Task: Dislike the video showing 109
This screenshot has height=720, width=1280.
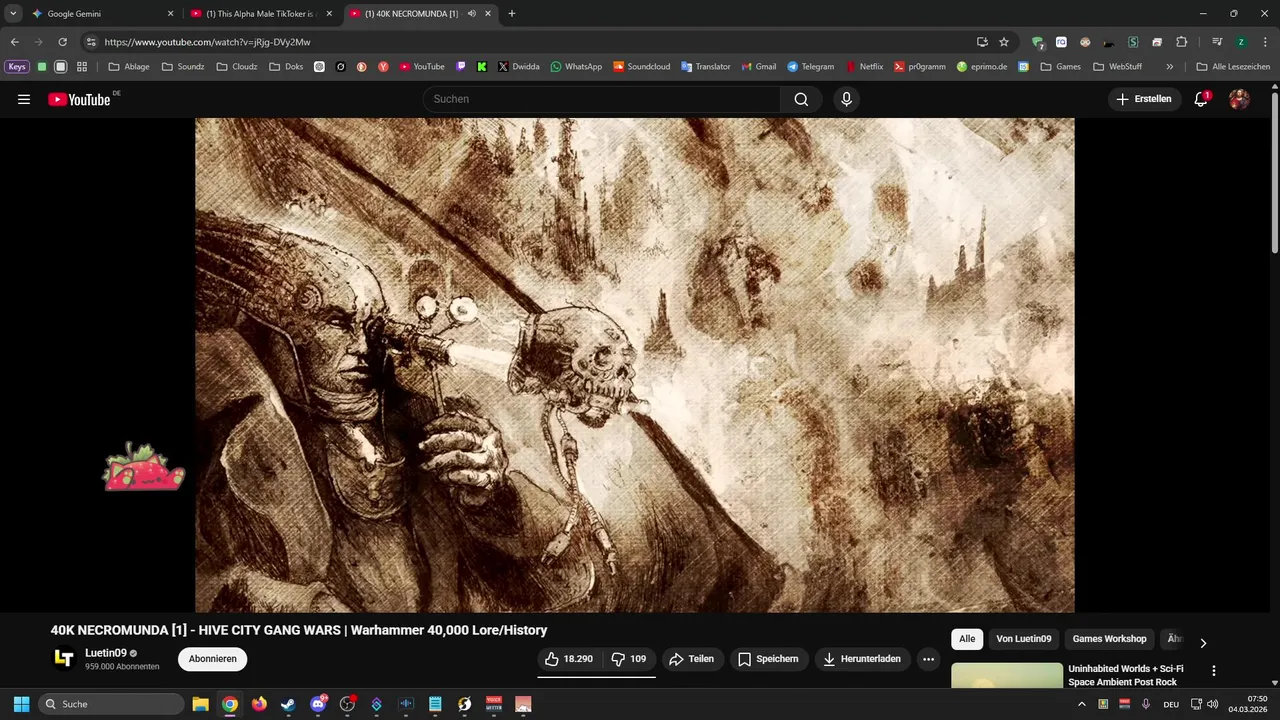Action: click(x=629, y=659)
